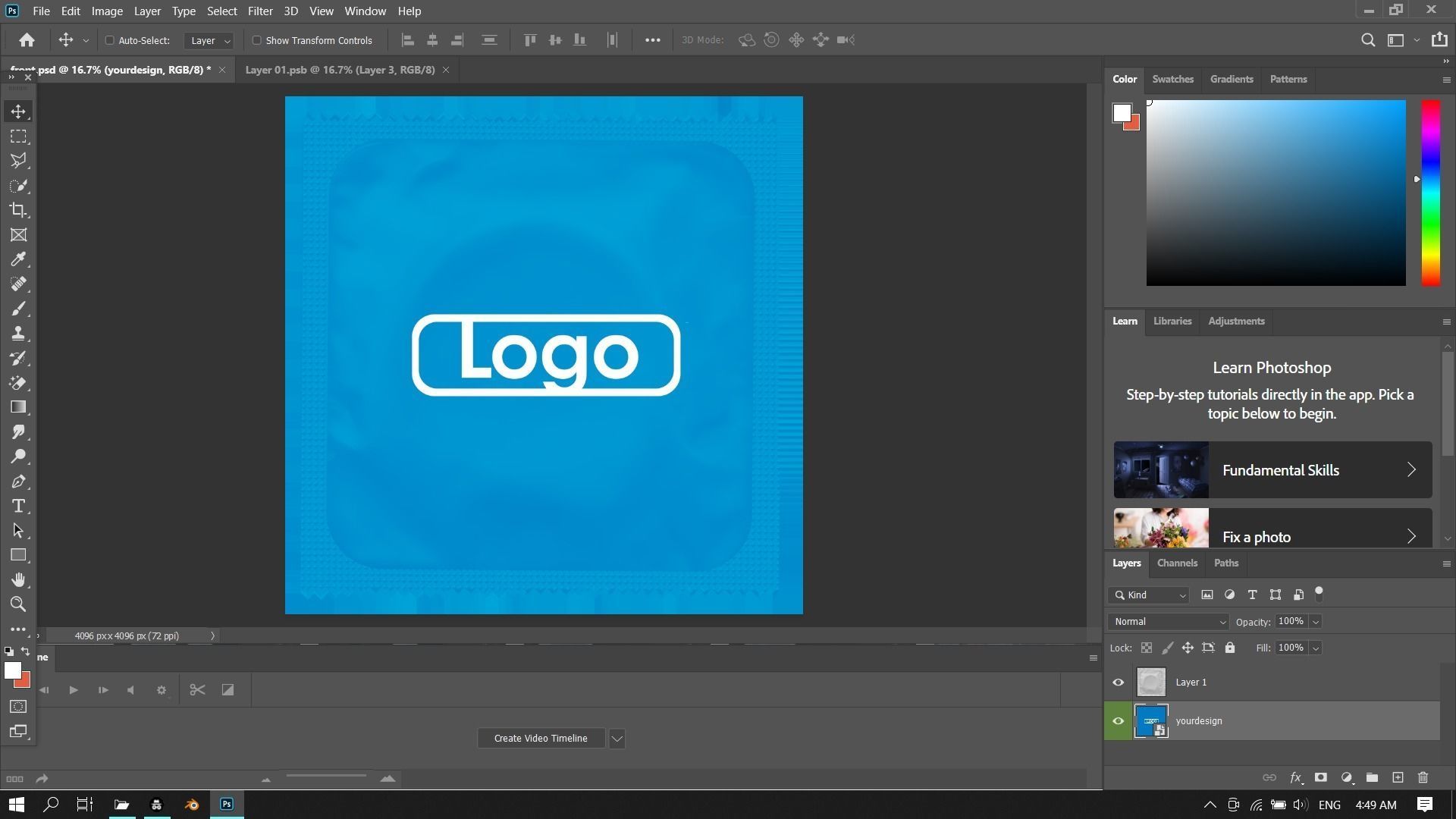This screenshot has width=1456, height=819.
Task: Select the Eyedropper tool
Action: point(18,259)
